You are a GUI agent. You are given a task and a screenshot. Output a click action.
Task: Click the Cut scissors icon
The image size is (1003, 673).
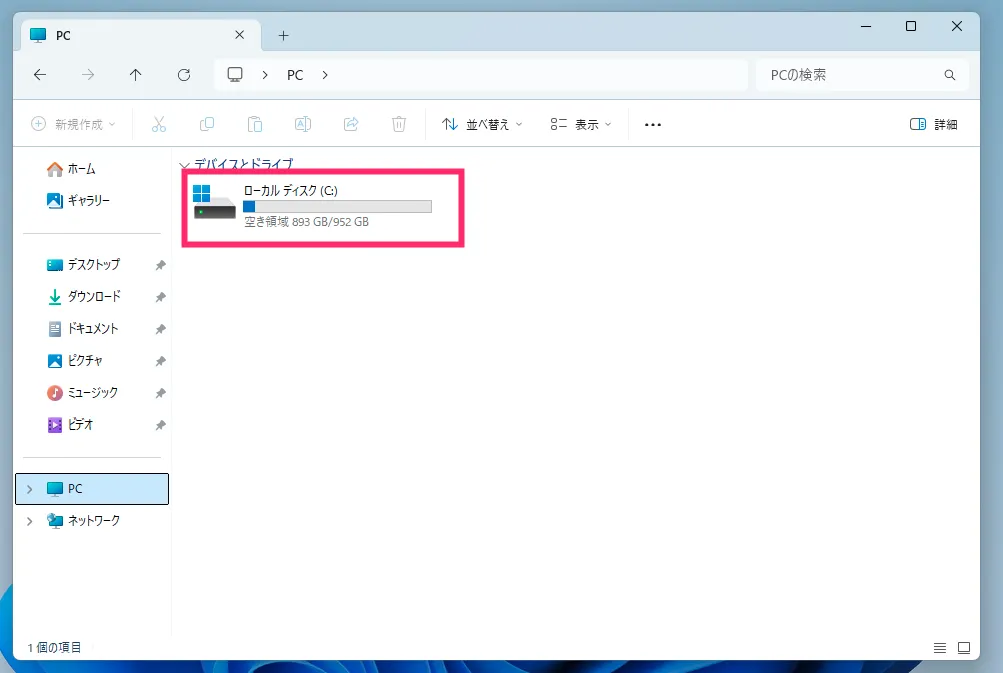click(x=159, y=124)
